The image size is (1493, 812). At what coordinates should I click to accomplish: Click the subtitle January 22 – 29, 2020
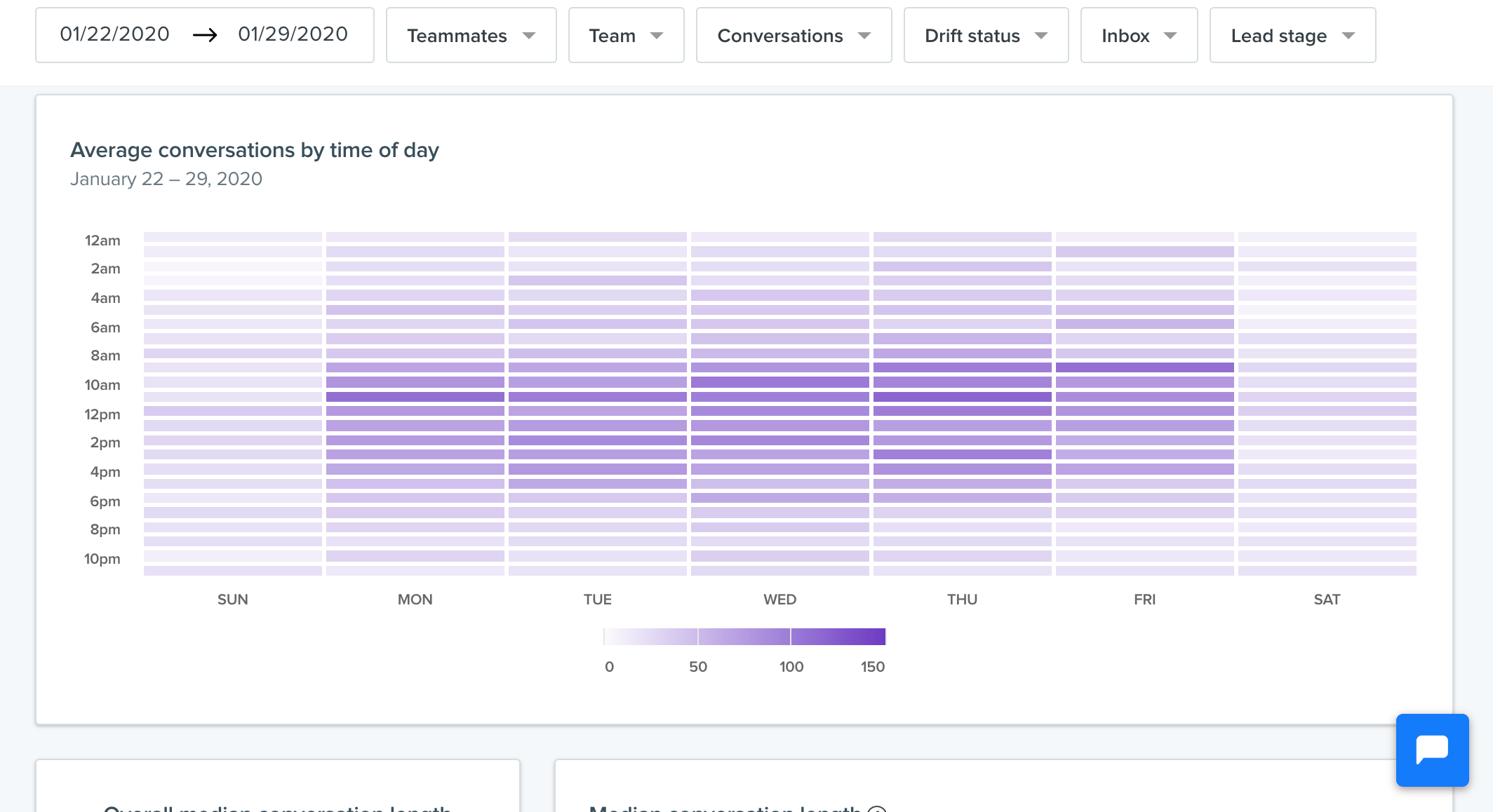[x=166, y=179]
